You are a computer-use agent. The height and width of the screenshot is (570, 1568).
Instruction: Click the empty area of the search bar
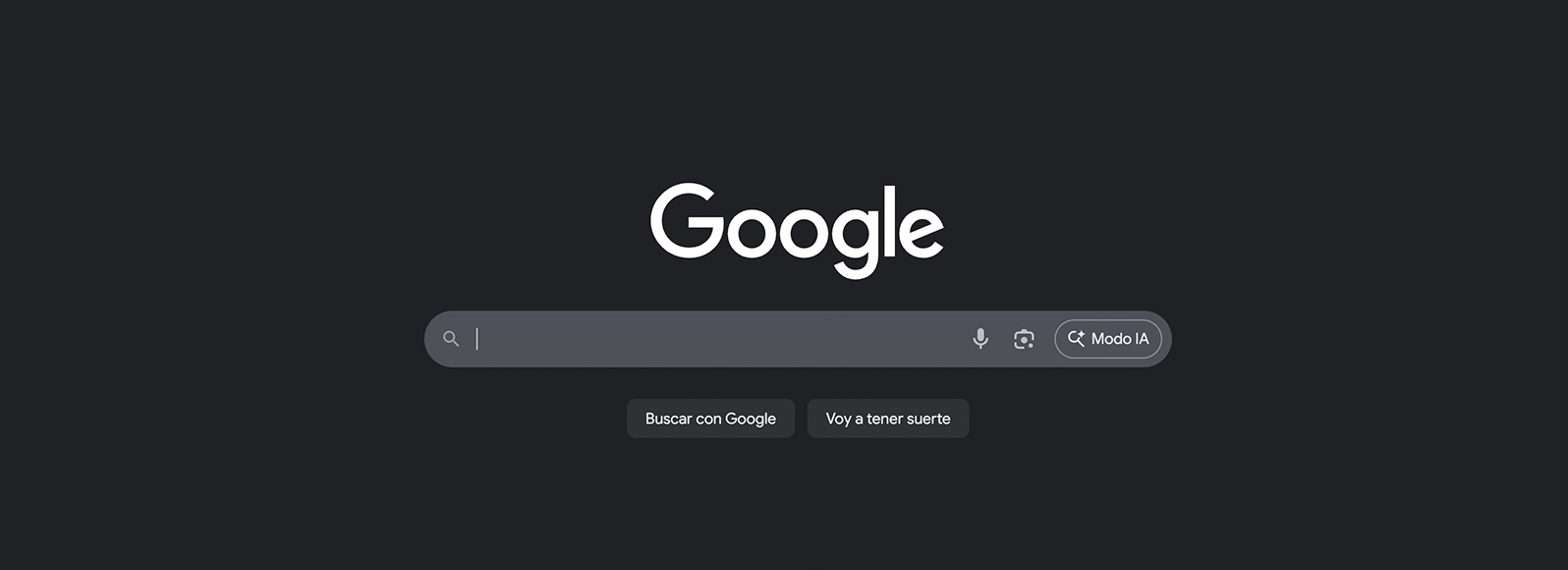(x=717, y=339)
